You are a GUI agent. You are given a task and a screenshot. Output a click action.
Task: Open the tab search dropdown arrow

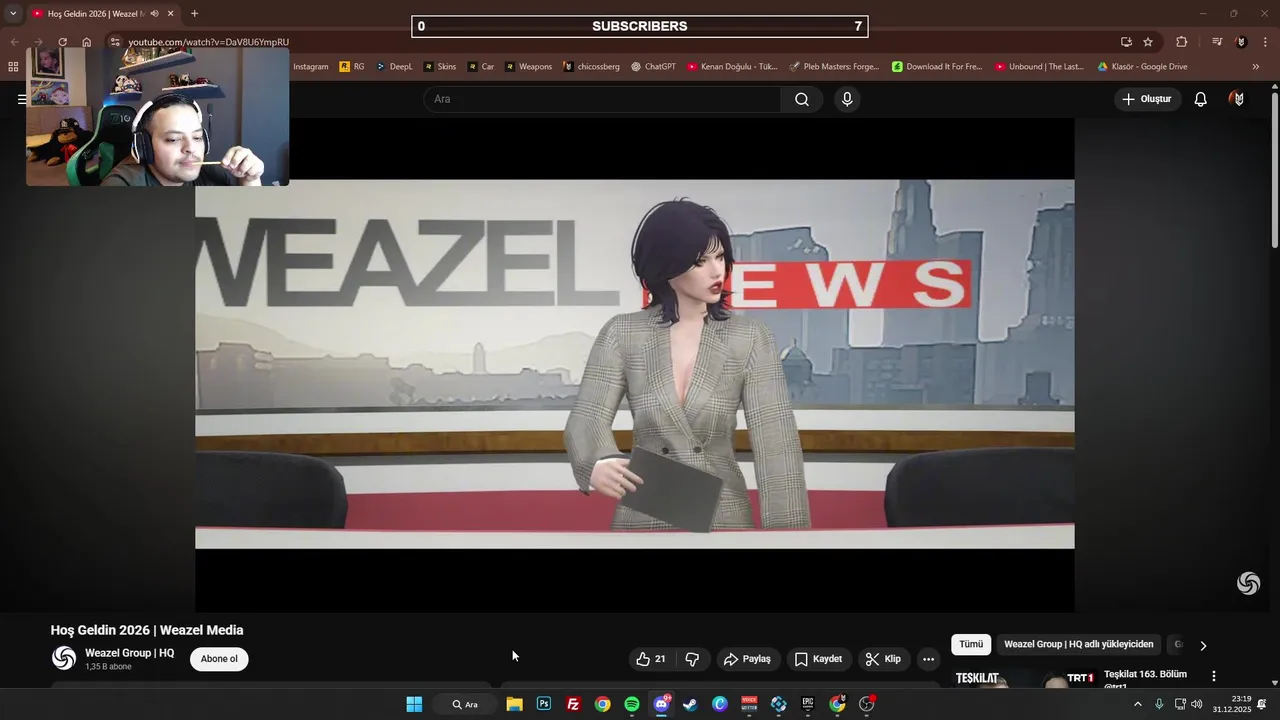coord(13,13)
